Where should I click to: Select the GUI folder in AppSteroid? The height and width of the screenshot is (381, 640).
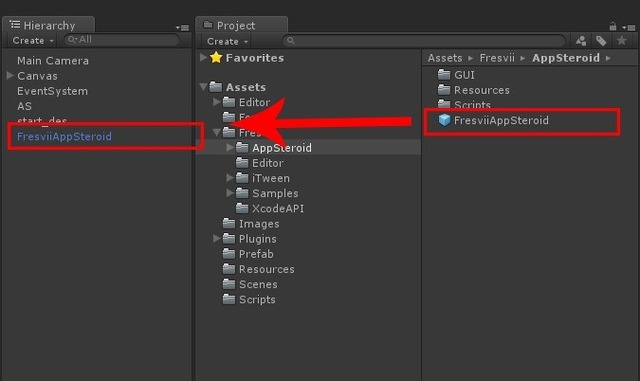pos(456,75)
